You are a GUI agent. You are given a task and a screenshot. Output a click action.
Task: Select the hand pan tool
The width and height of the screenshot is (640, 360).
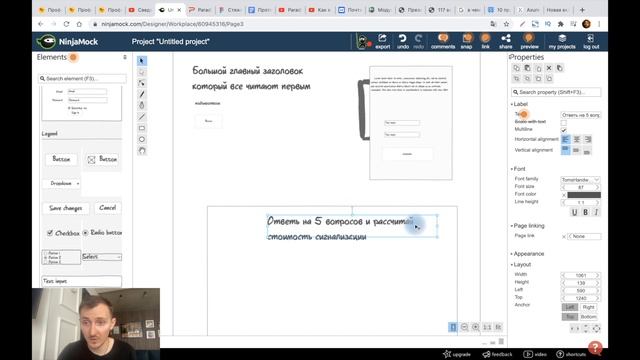(142, 151)
